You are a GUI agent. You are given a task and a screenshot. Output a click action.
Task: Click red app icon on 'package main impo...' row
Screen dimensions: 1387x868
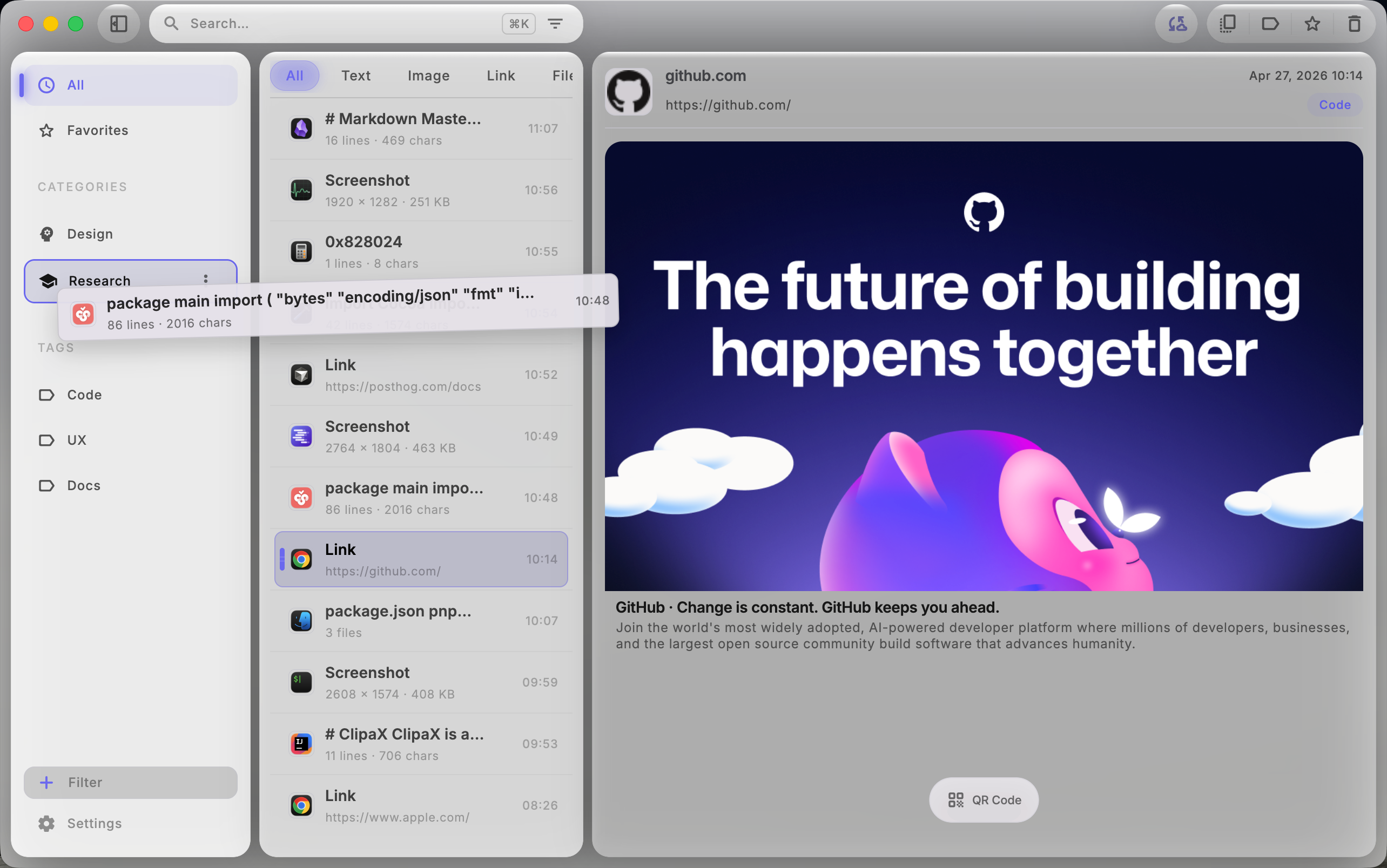coord(301,498)
